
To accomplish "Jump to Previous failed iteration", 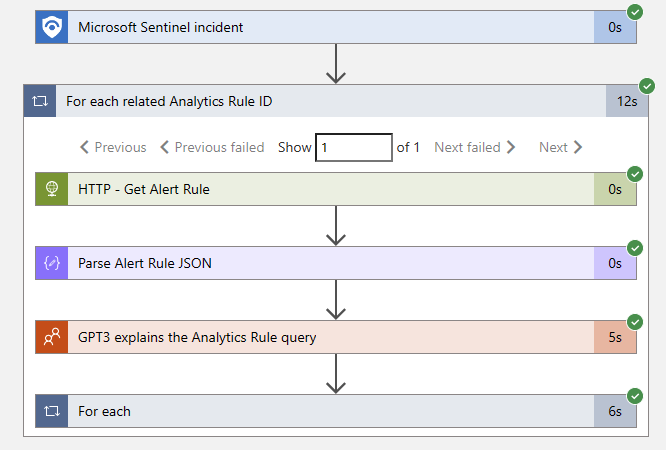I will pyautogui.click(x=212, y=147).
